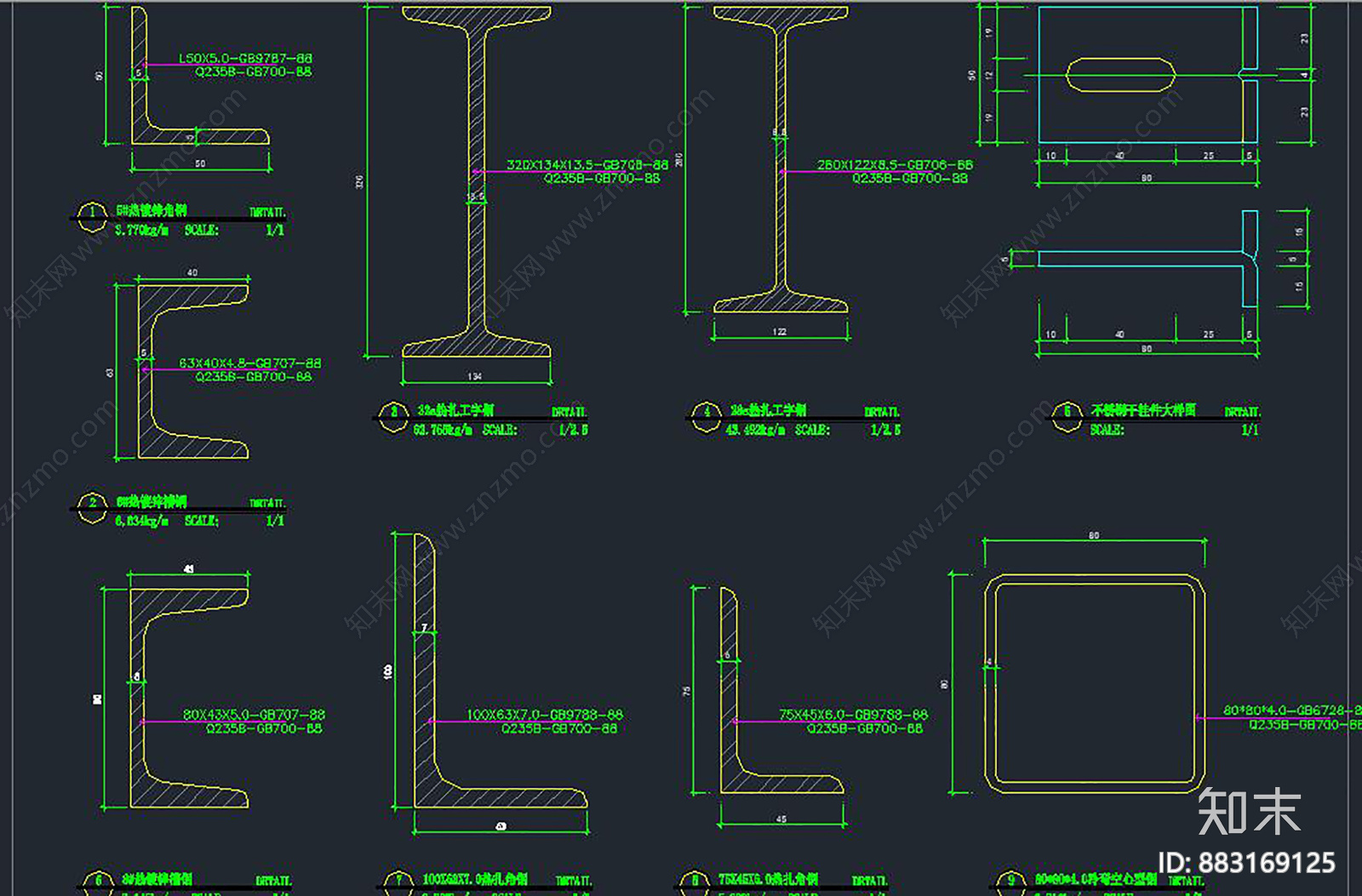Click the detail number 3 circle marker
Image resolution: width=1362 pixels, height=896 pixels.
tap(393, 417)
